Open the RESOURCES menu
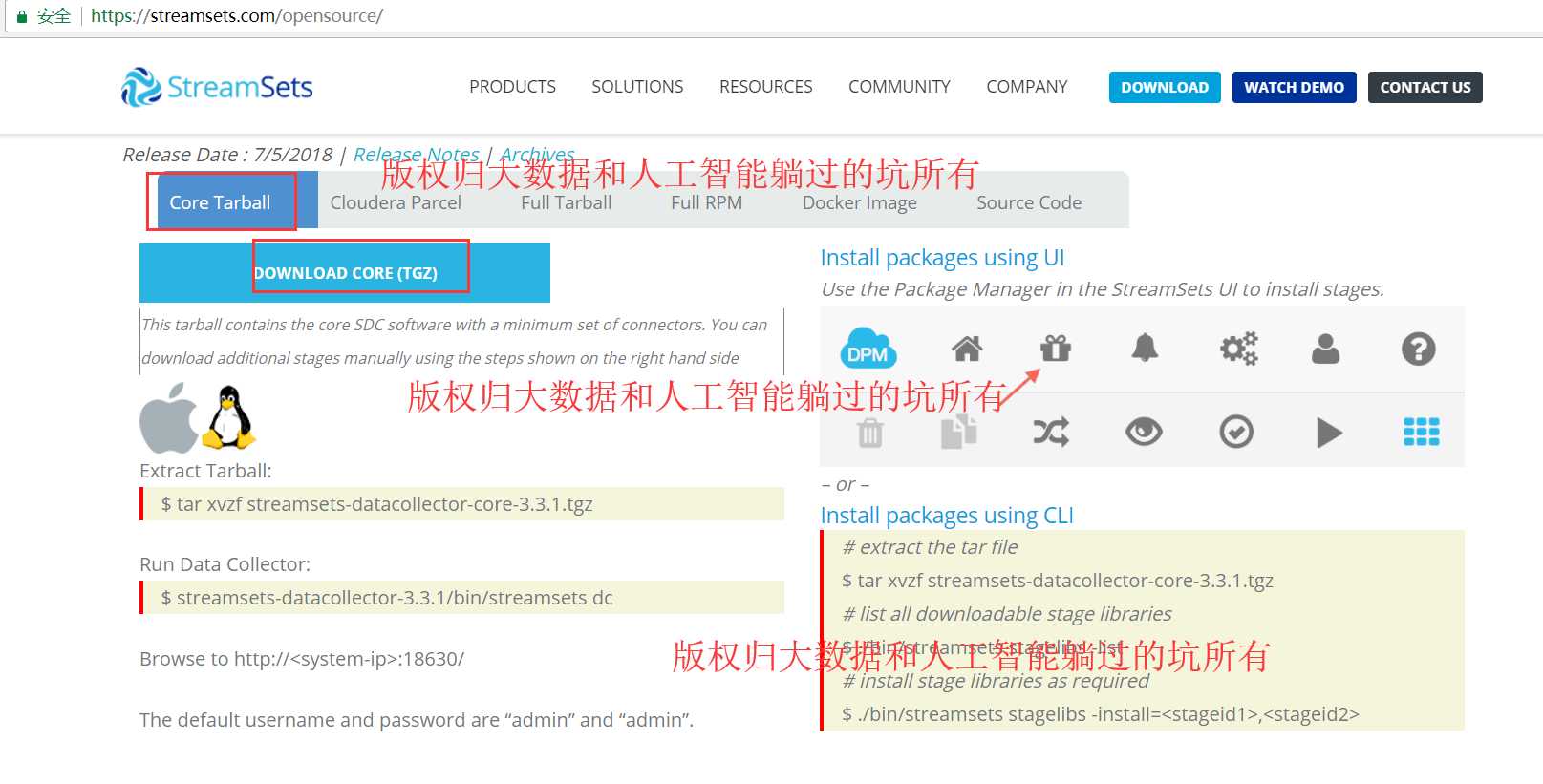The image size is (1543, 784). pos(765,87)
